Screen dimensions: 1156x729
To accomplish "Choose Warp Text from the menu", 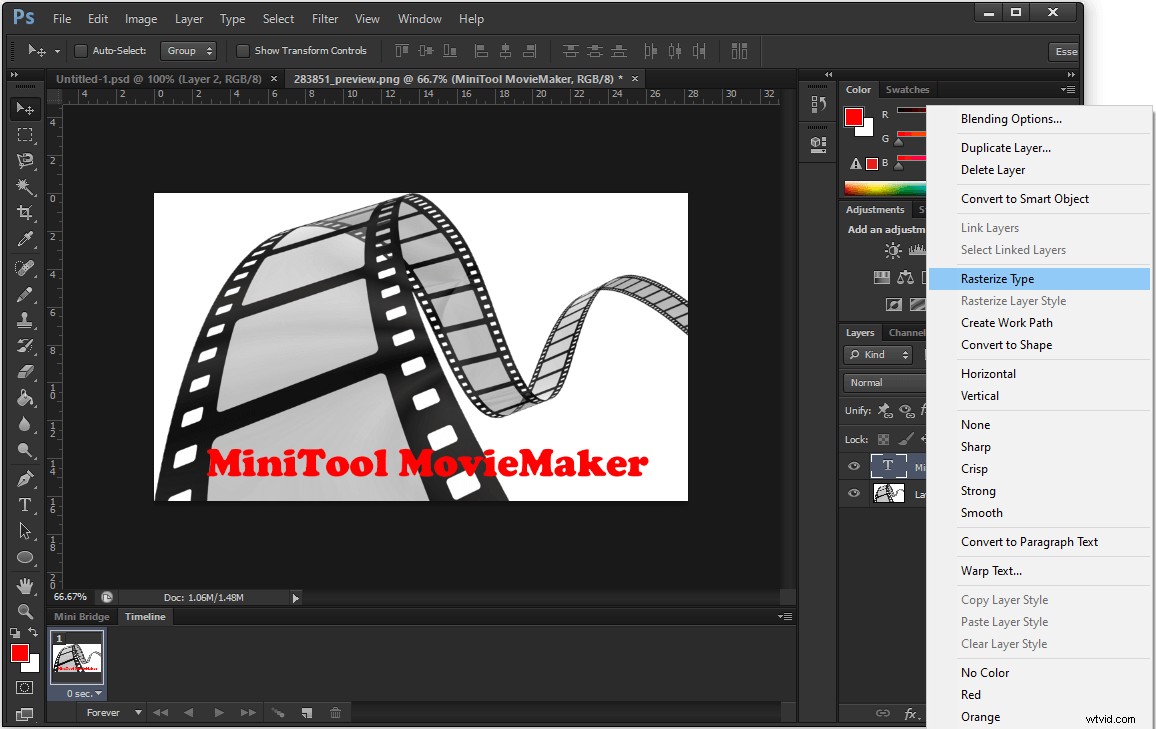I will (x=991, y=570).
